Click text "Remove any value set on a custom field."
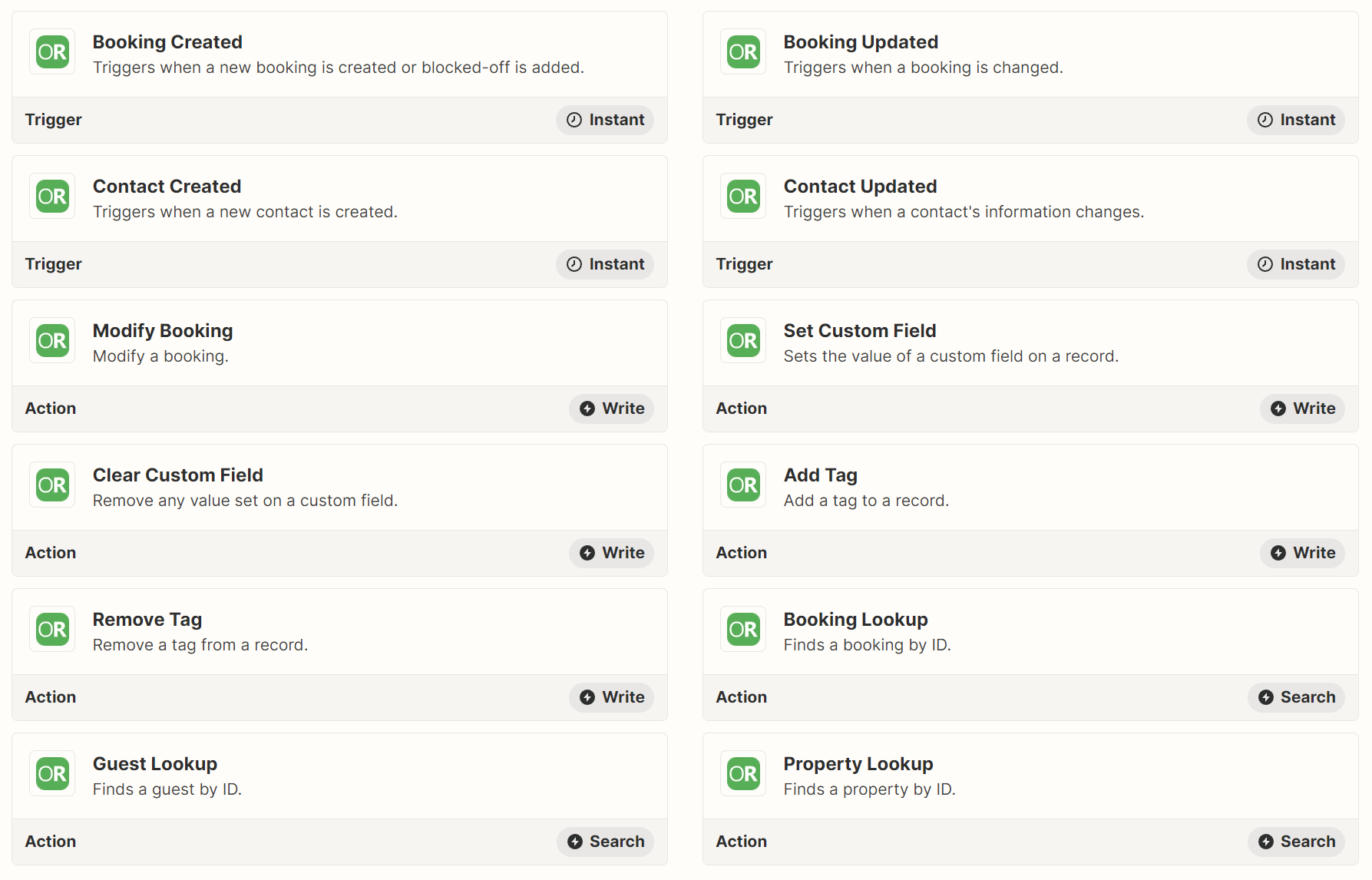This screenshot has width=1372, height=880. coord(245,501)
